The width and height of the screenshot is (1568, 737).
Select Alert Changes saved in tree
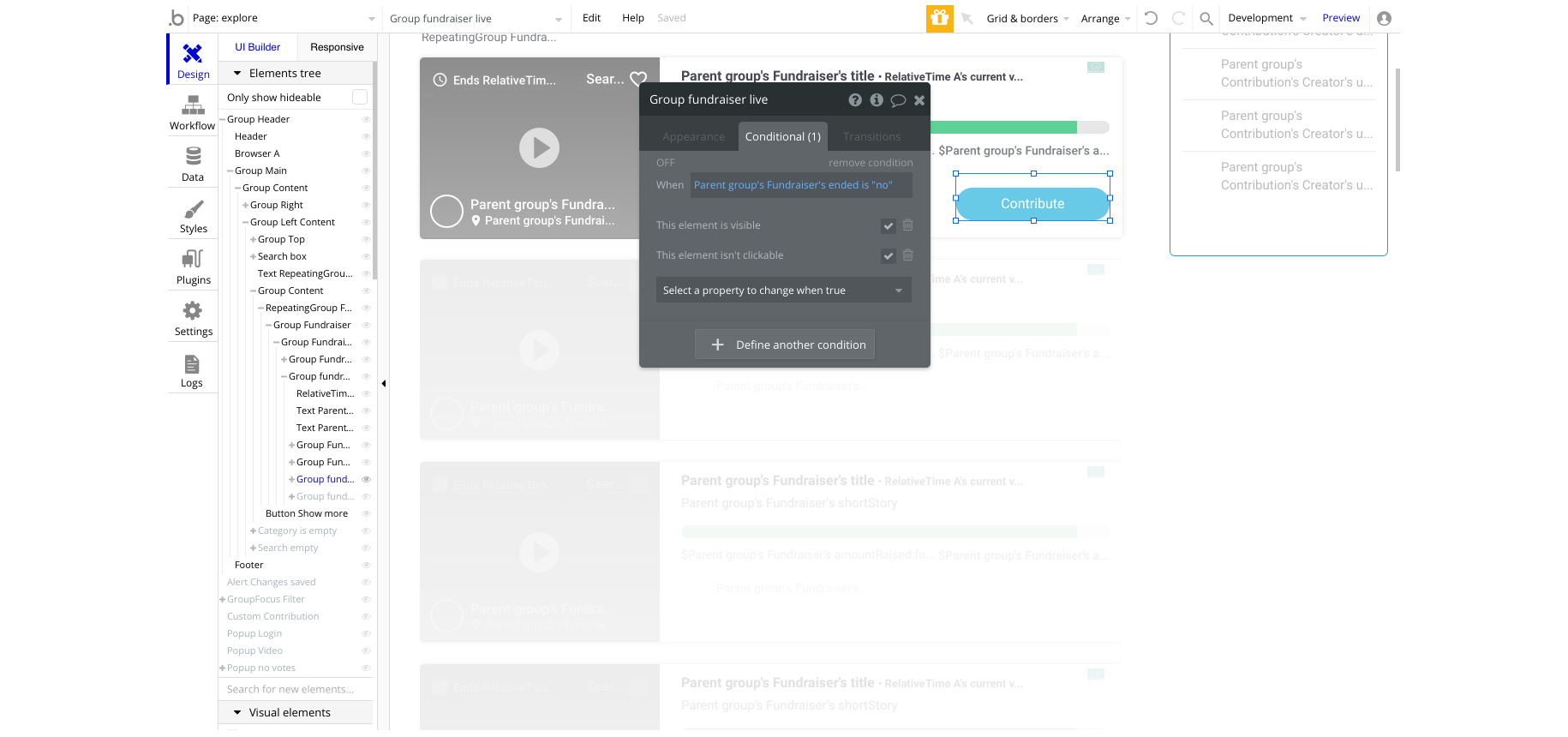[x=271, y=582]
